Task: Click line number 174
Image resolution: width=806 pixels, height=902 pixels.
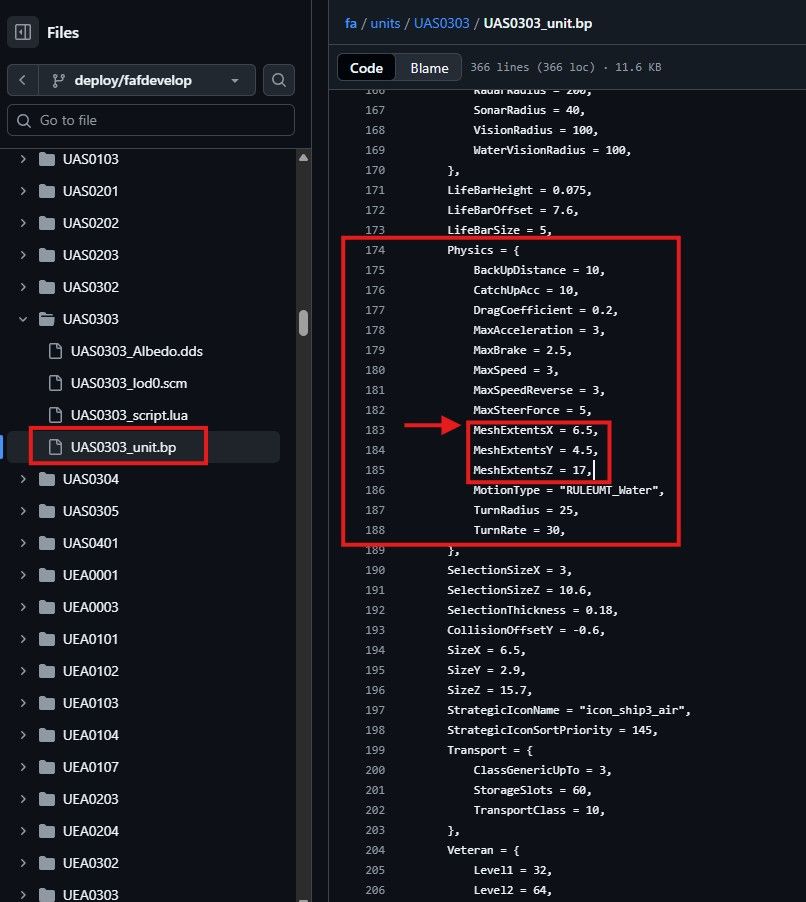Action: pyautogui.click(x=375, y=250)
